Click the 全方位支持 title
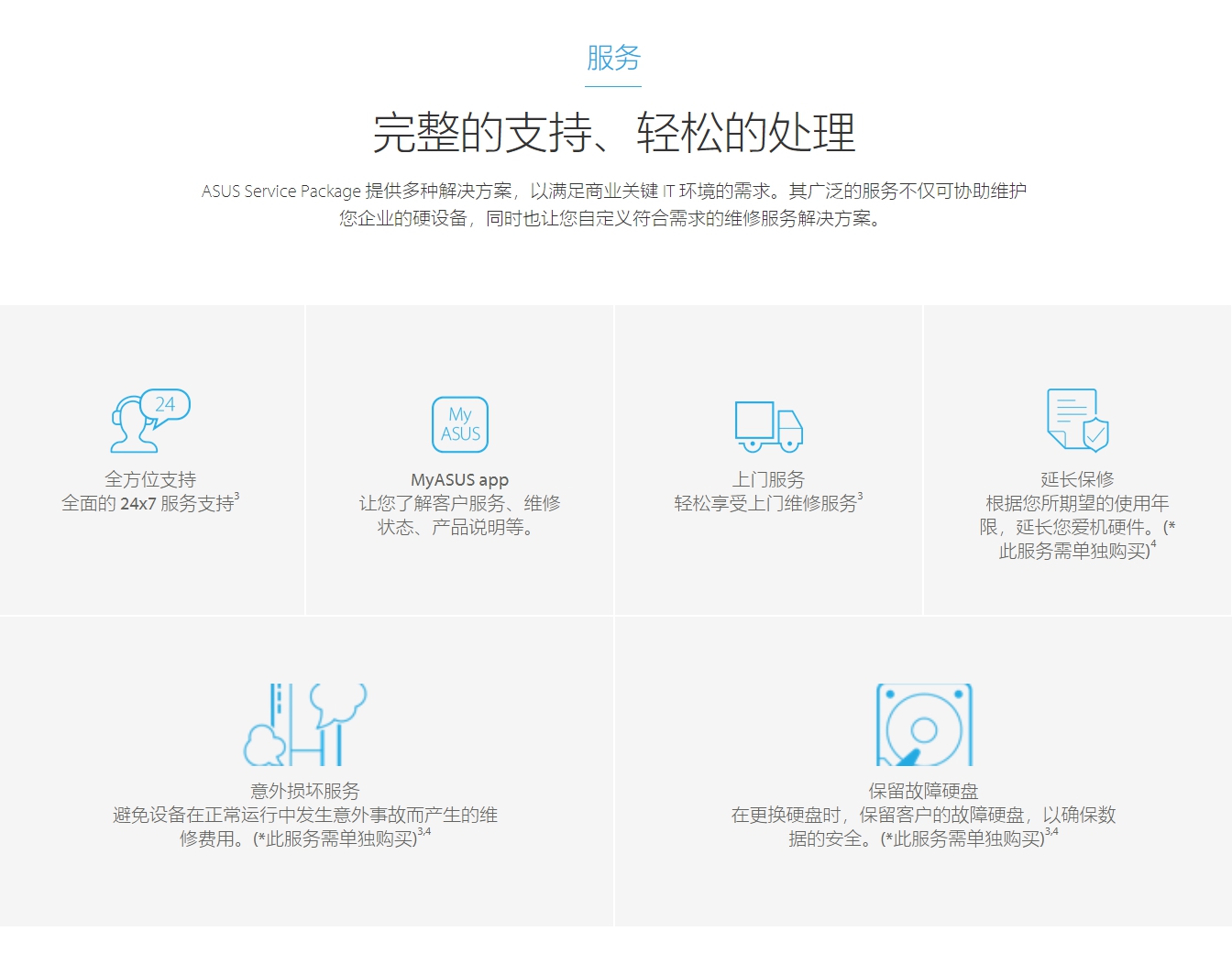 coord(150,479)
